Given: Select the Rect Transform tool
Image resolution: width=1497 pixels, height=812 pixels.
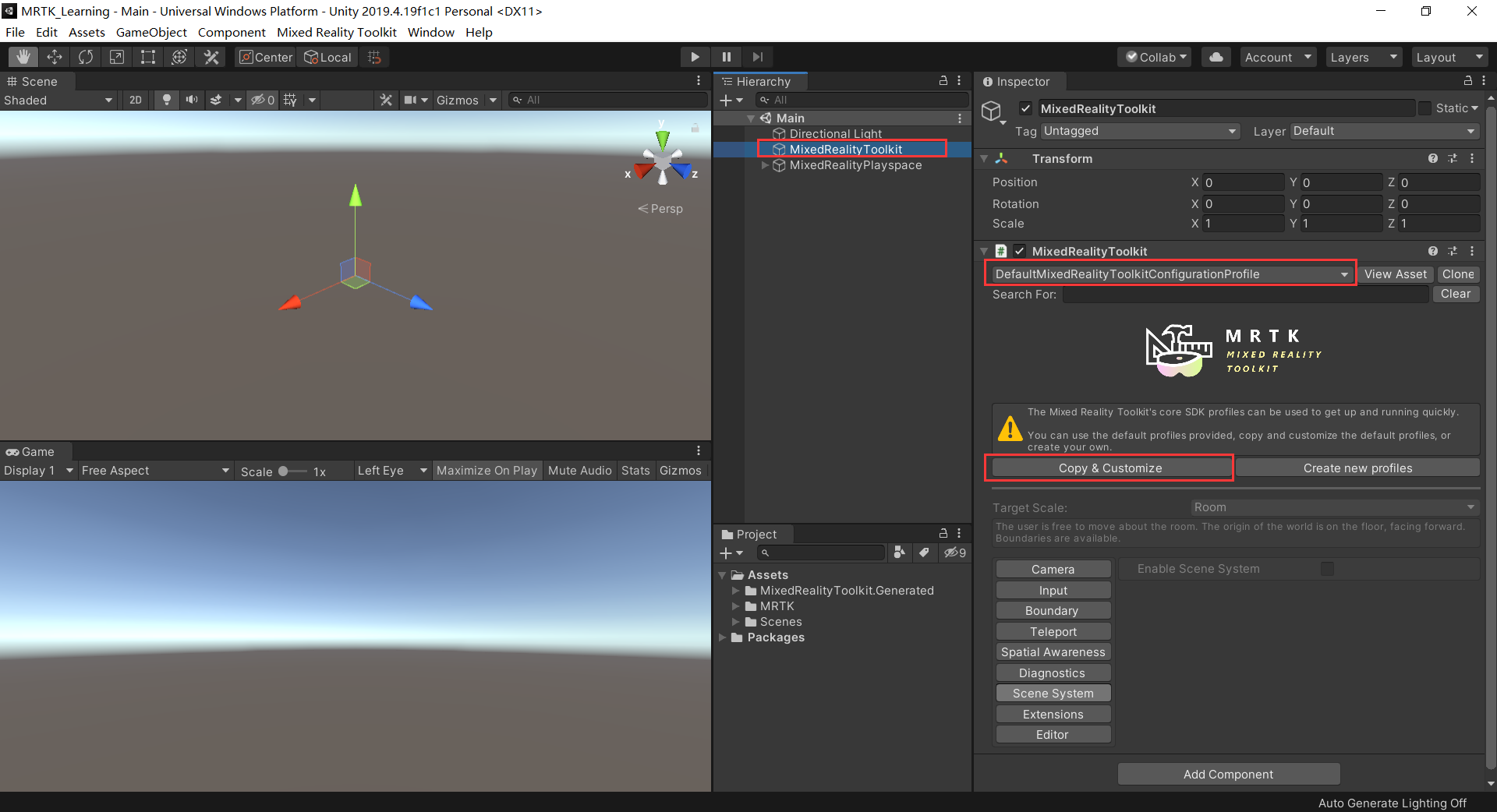Looking at the screenshot, I should coord(148,57).
